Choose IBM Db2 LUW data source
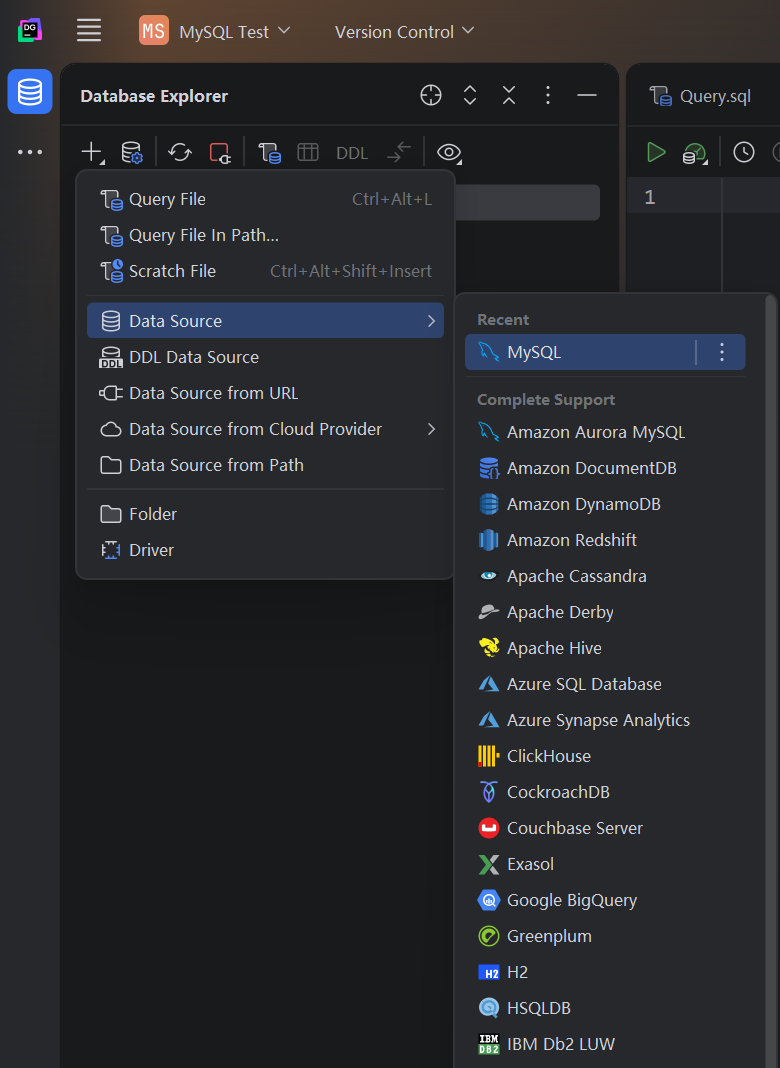Image resolution: width=780 pixels, height=1068 pixels. 605,1045
